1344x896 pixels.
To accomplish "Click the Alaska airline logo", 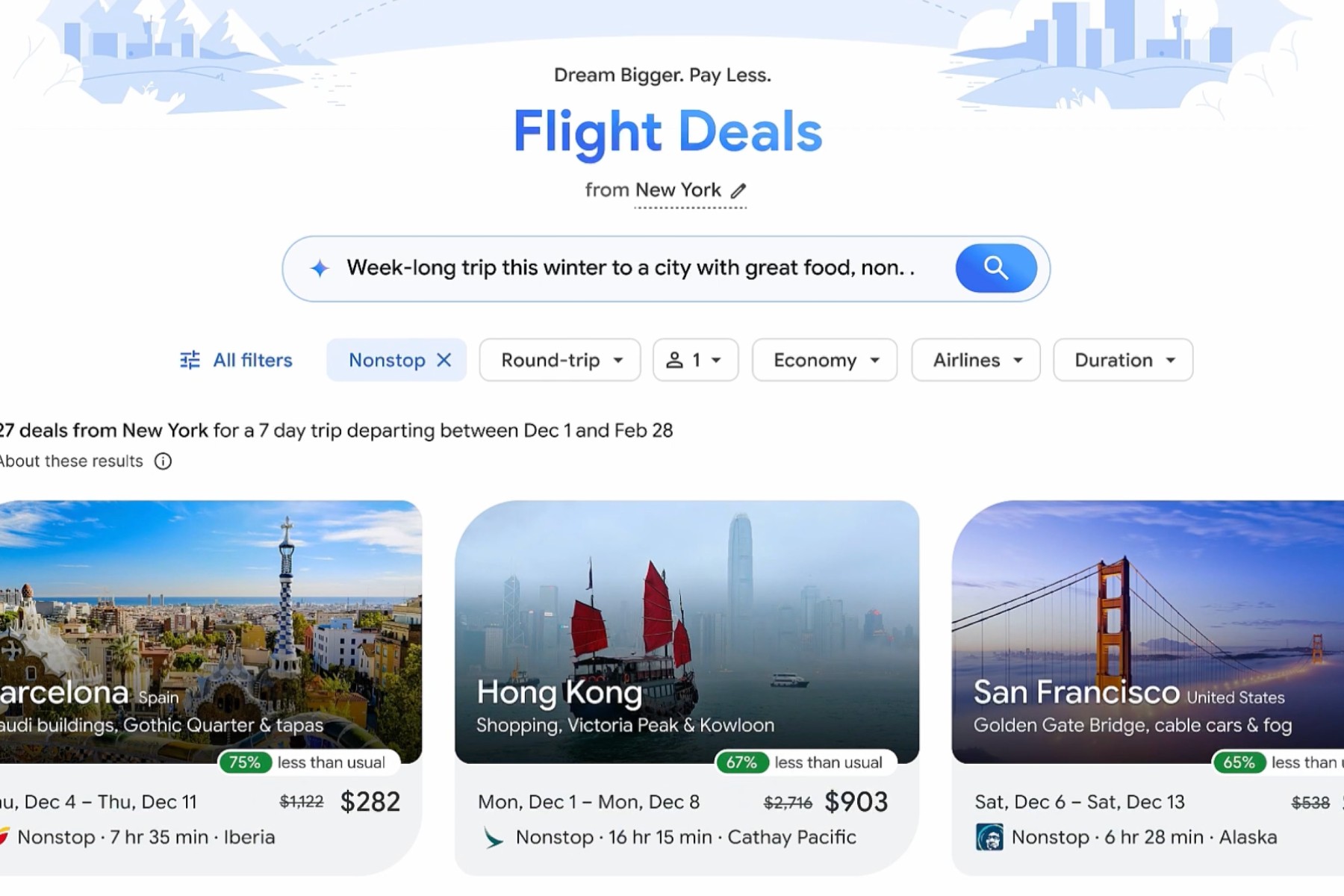I will coord(989,838).
